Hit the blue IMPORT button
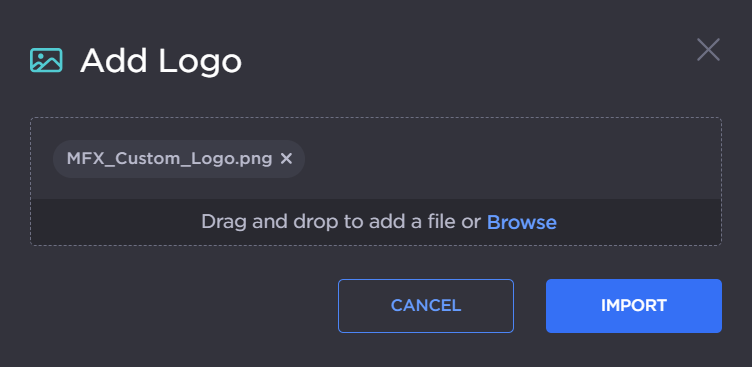752x367 pixels. [x=634, y=306]
